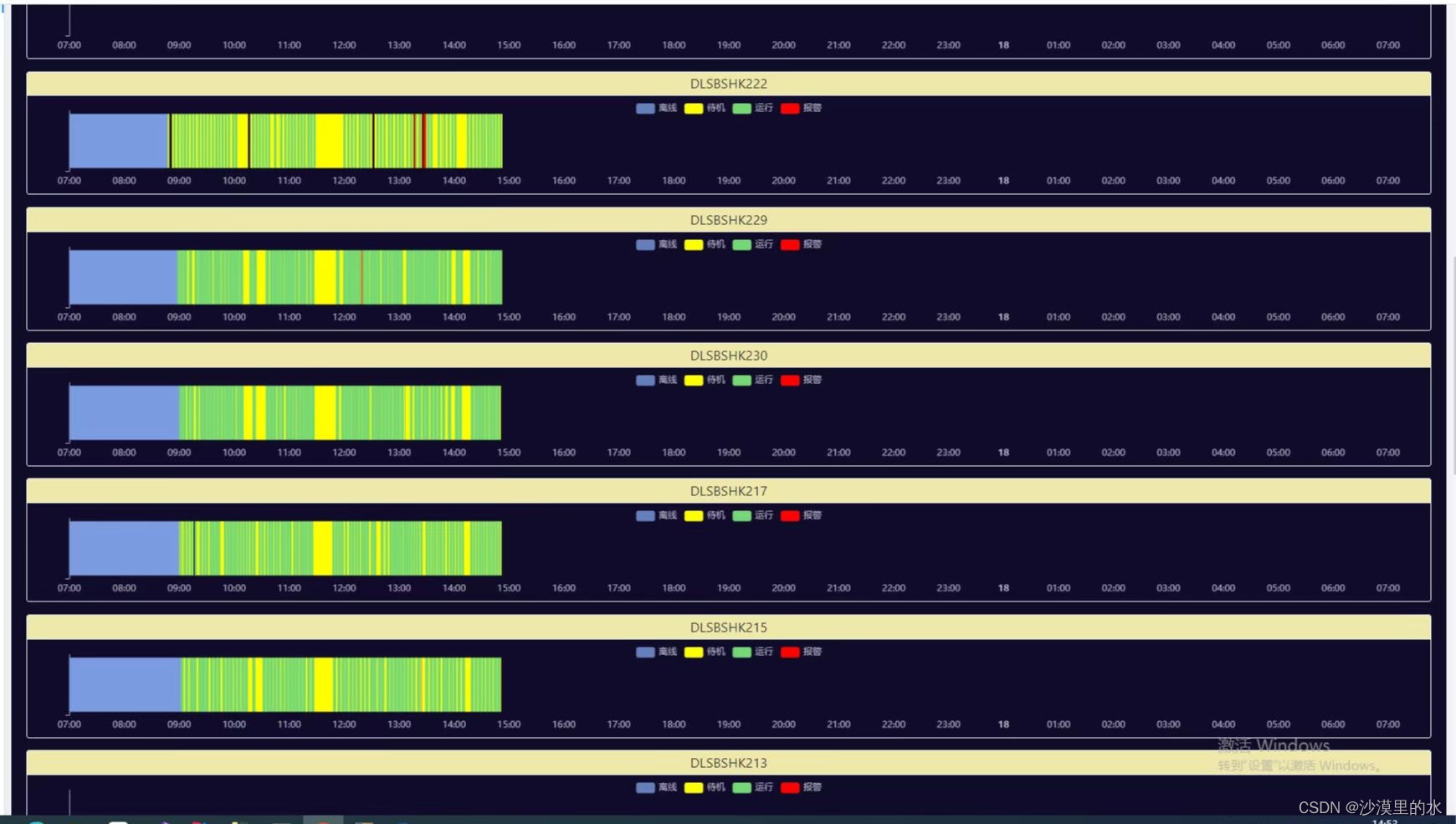This screenshot has width=1456, height=824.
Task: Click 23:00 axis label under DLSBSHK217 chart
Action: 948,588
